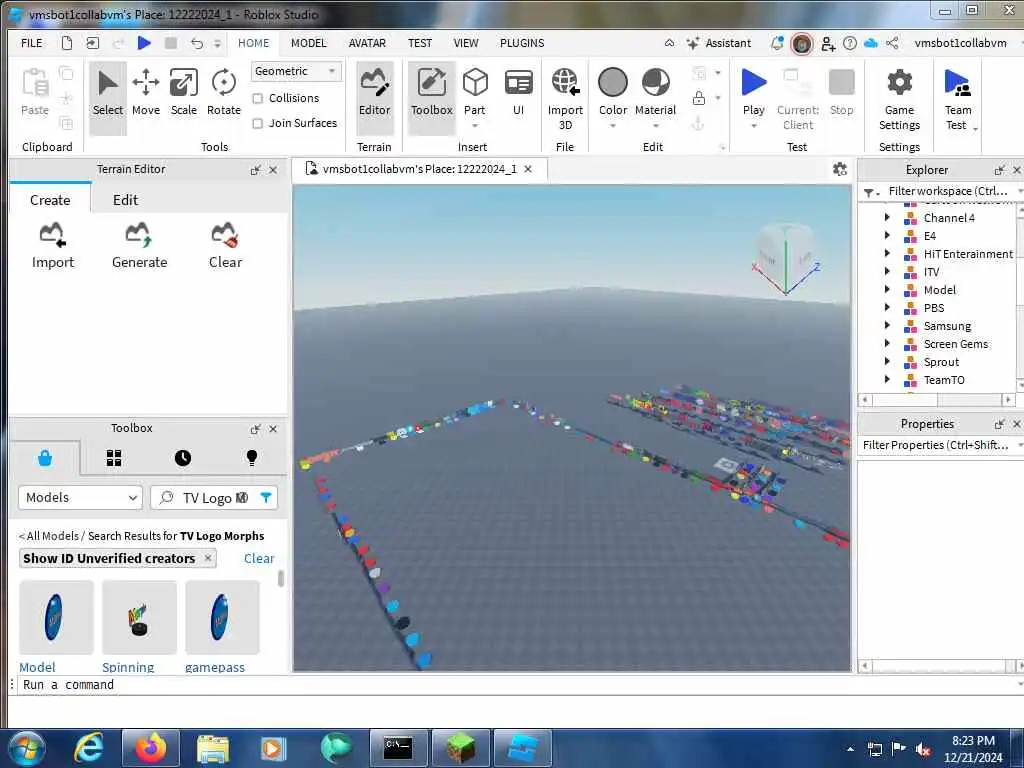1024x768 pixels.
Task: Switch to the TEST ribbon tab
Action: point(420,43)
